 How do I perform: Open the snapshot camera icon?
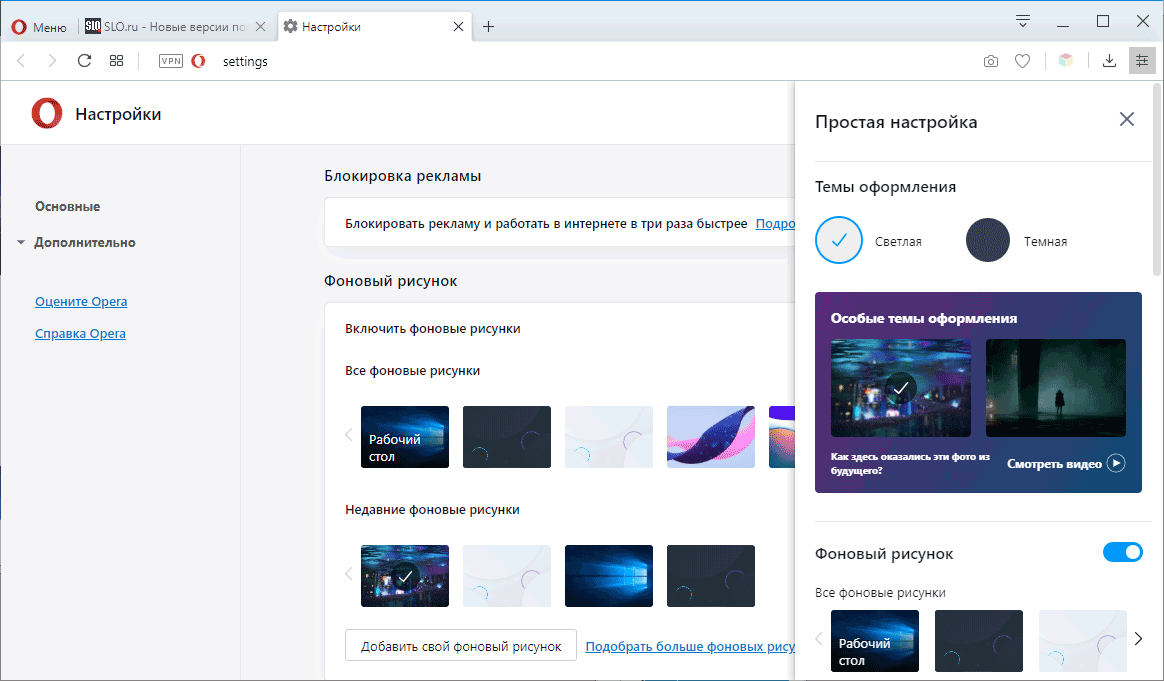(990, 61)
